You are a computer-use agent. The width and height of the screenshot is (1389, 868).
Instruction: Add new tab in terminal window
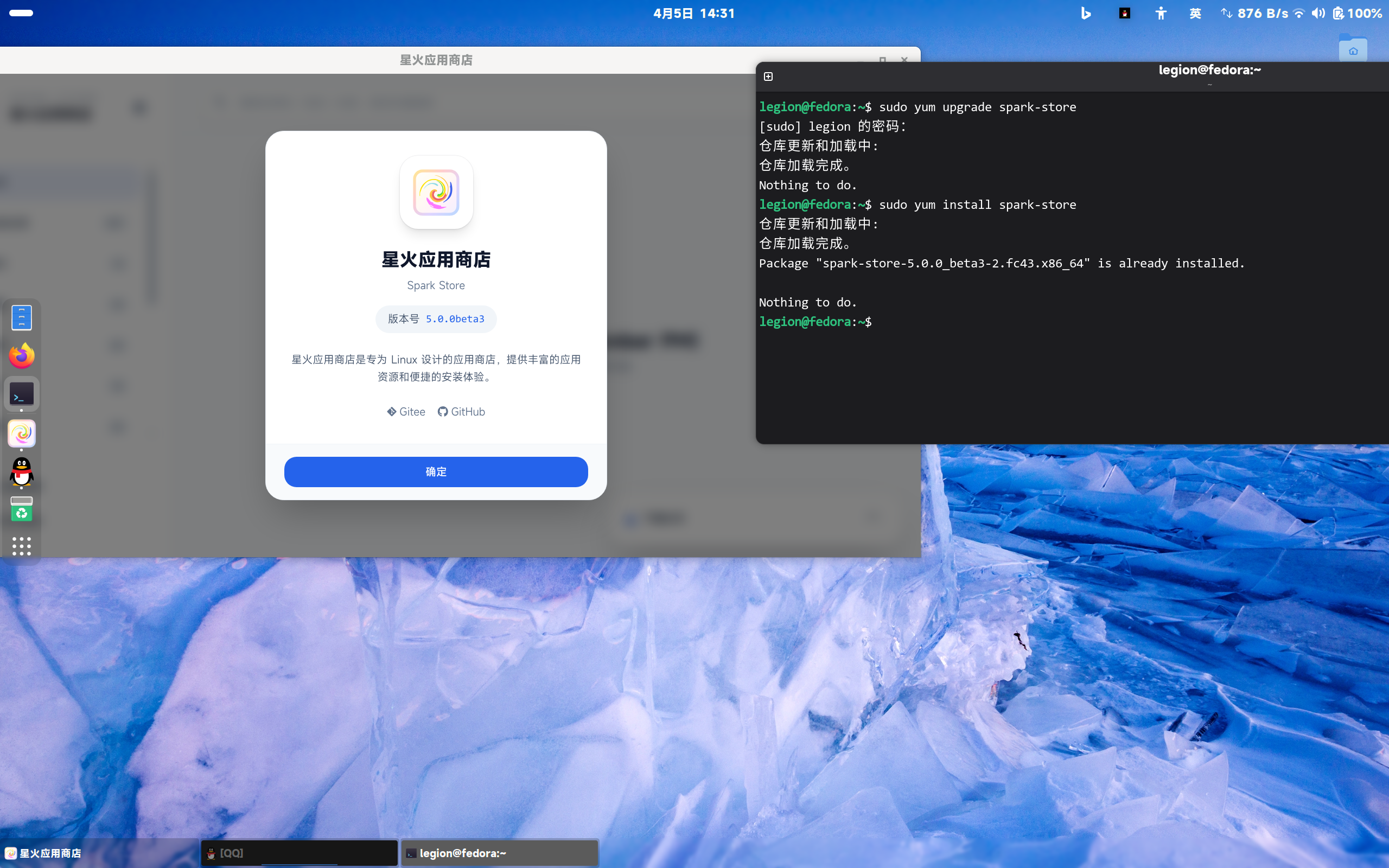[x=768, y=76]
